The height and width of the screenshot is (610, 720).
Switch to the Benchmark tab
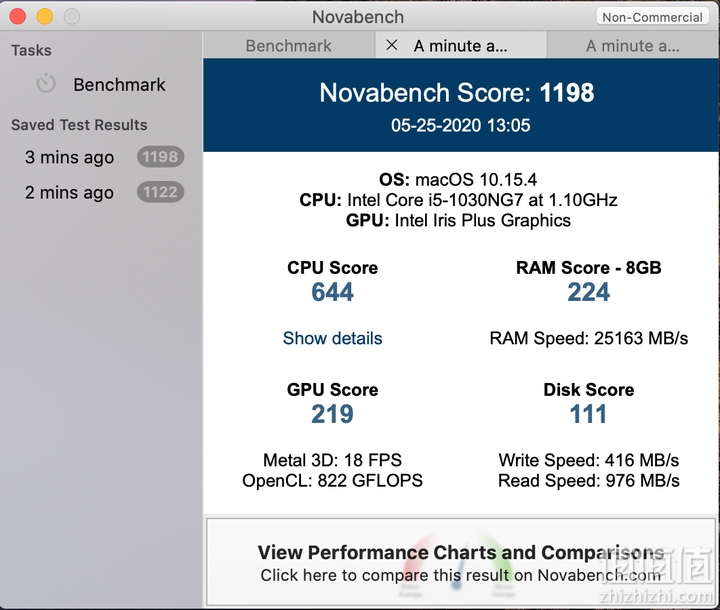click(x=289, y=45)
